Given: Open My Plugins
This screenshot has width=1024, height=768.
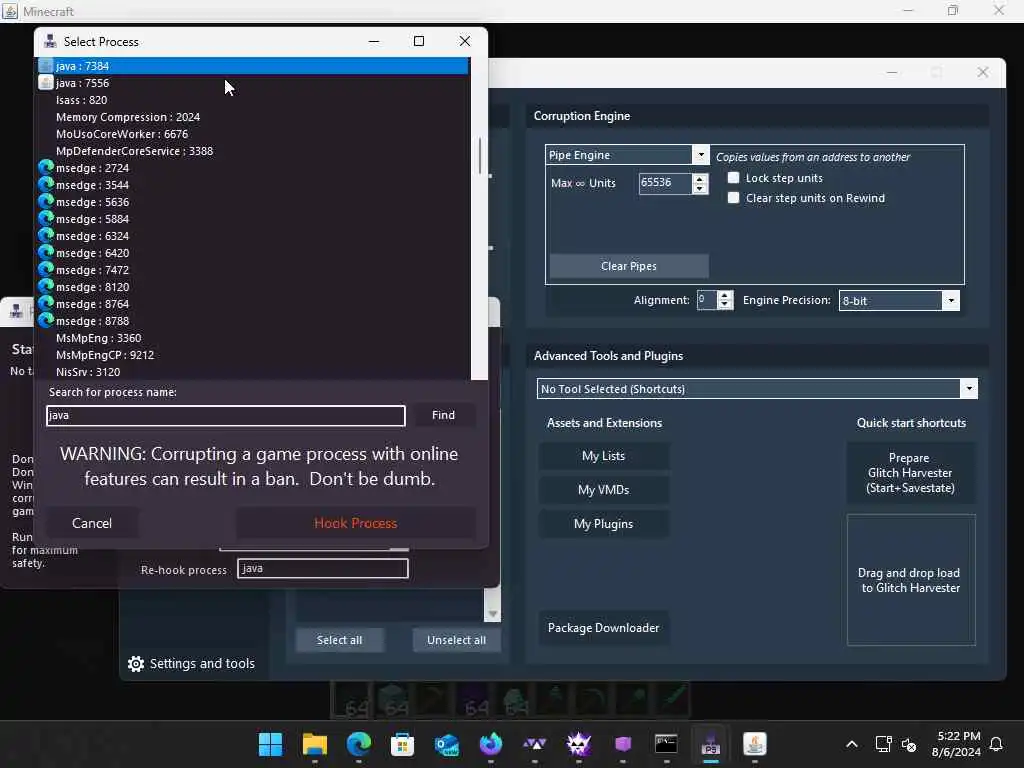Looking at the screenshot, I should pos(603,524).
